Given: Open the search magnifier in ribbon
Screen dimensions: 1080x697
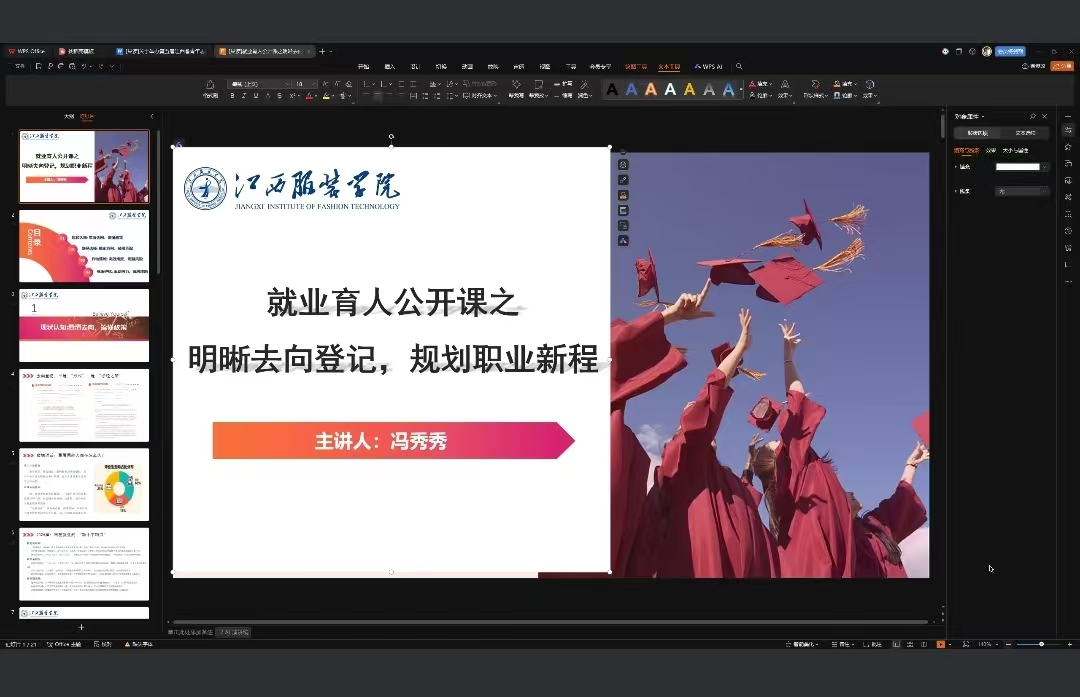Looking at the screenshot, I should tap(739, 66).
